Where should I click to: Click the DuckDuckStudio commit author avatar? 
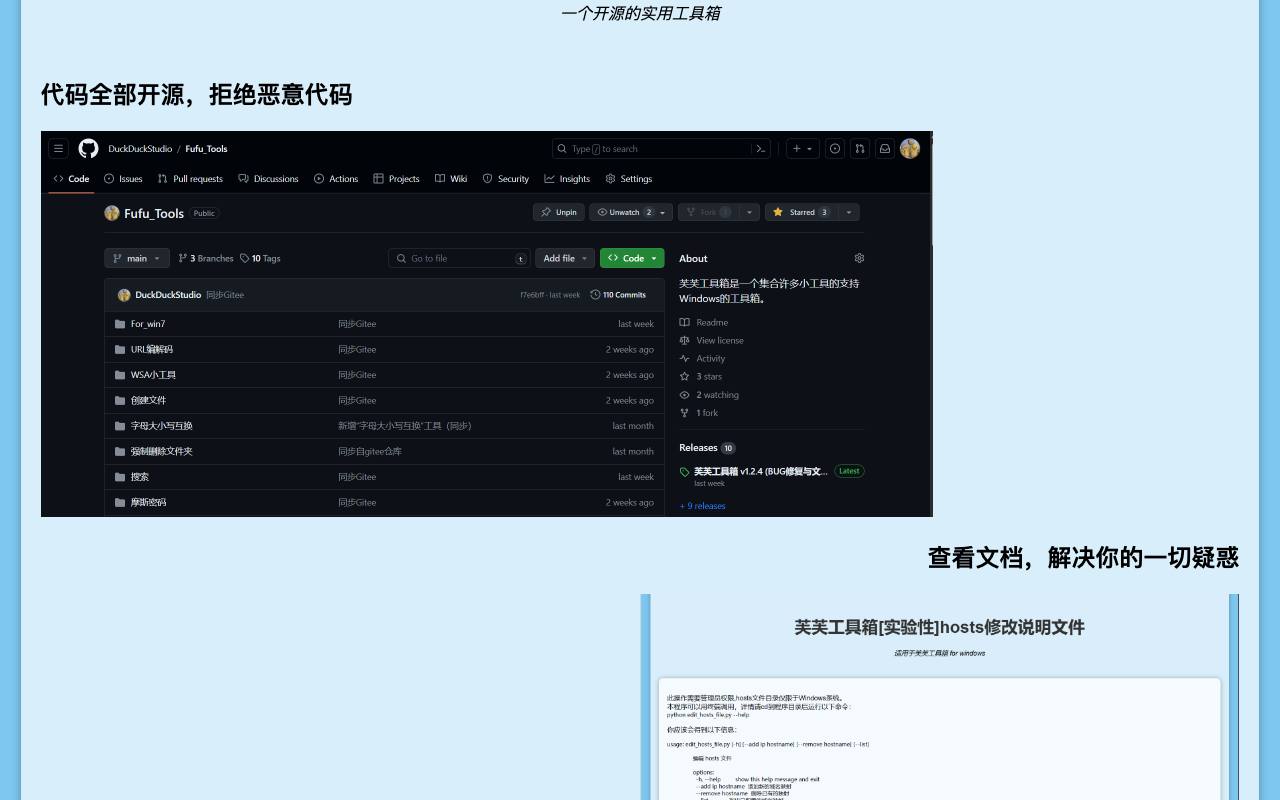[124, 295]
